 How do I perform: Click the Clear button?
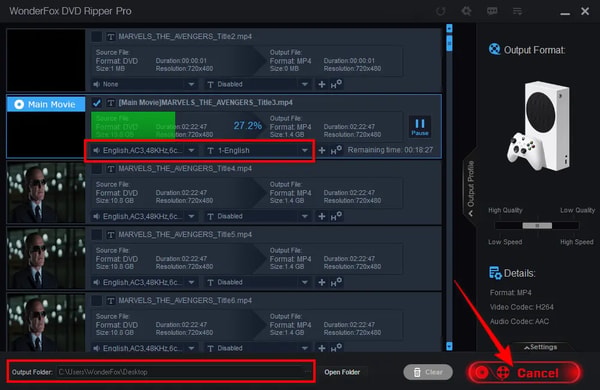[428, 372]
